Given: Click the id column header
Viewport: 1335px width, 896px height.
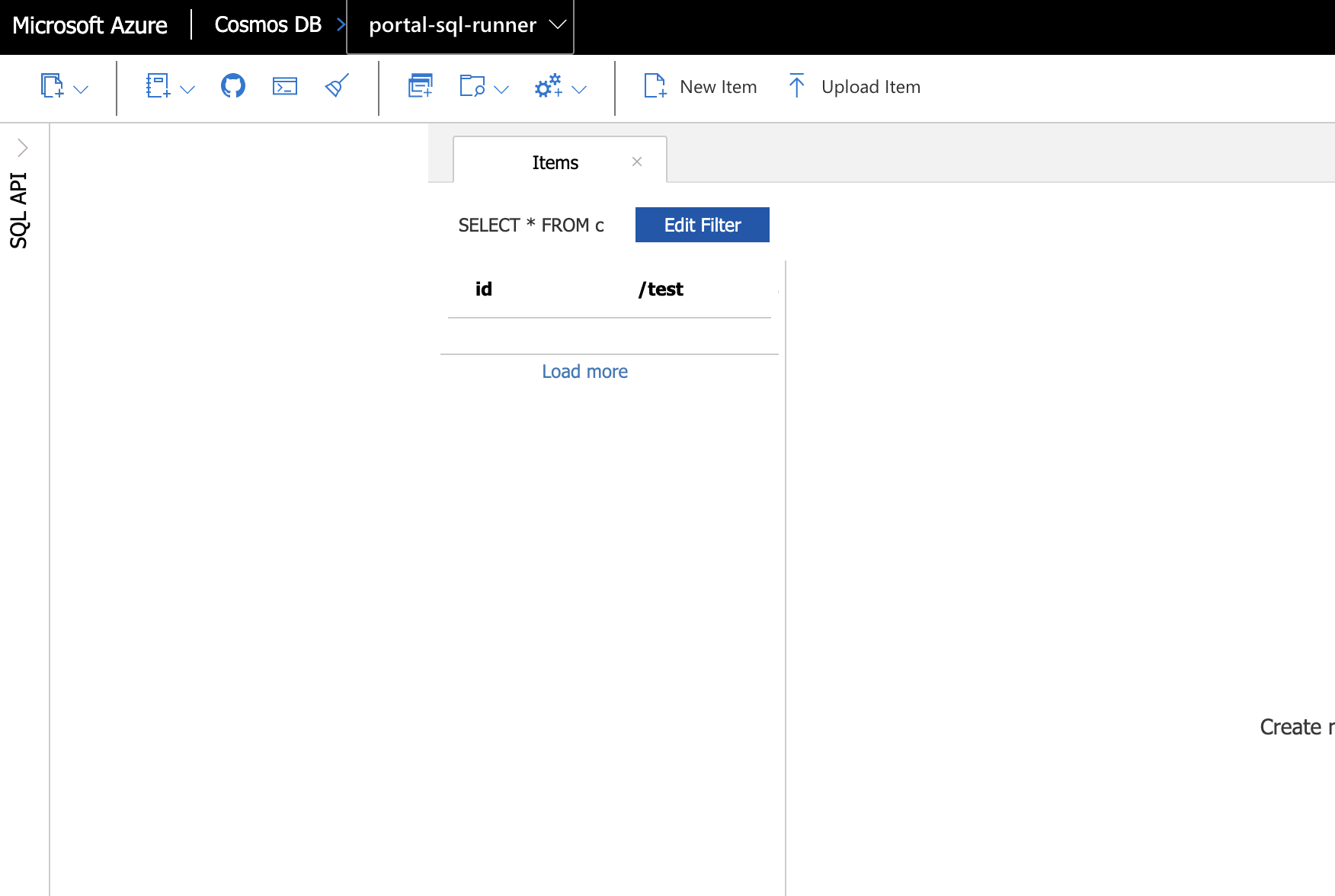Looking at the screenshot, I should click(484, 290).
